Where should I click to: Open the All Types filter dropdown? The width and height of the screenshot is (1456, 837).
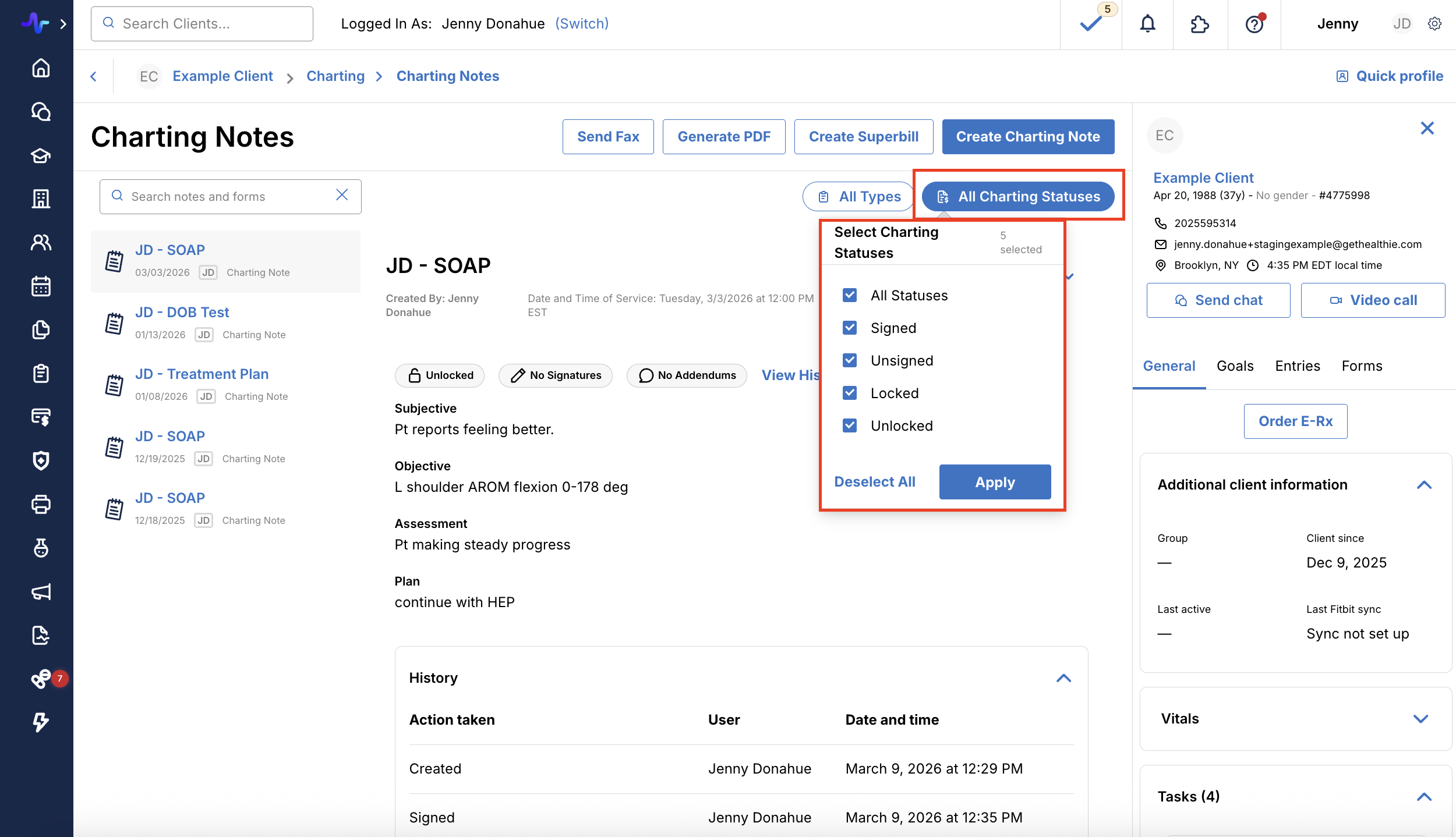pyautogui.click(x=858, y=197)
